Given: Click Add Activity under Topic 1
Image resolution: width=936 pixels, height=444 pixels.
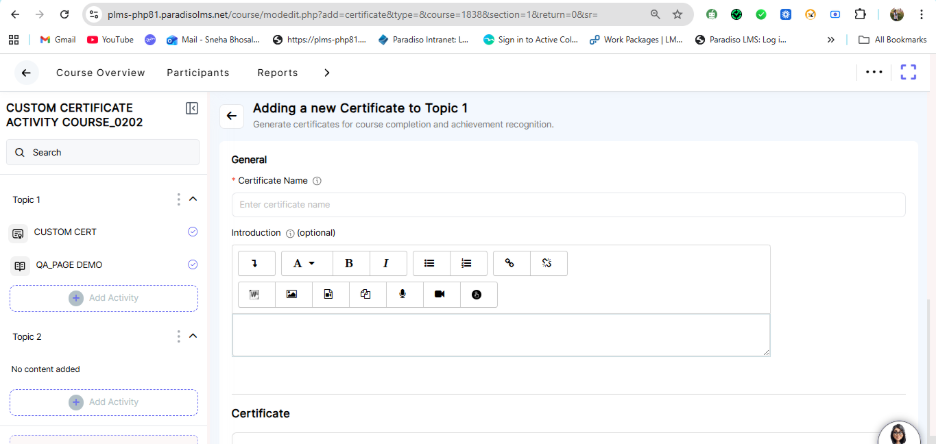Looking at the screenshot, I should click(x=104, y=298).
